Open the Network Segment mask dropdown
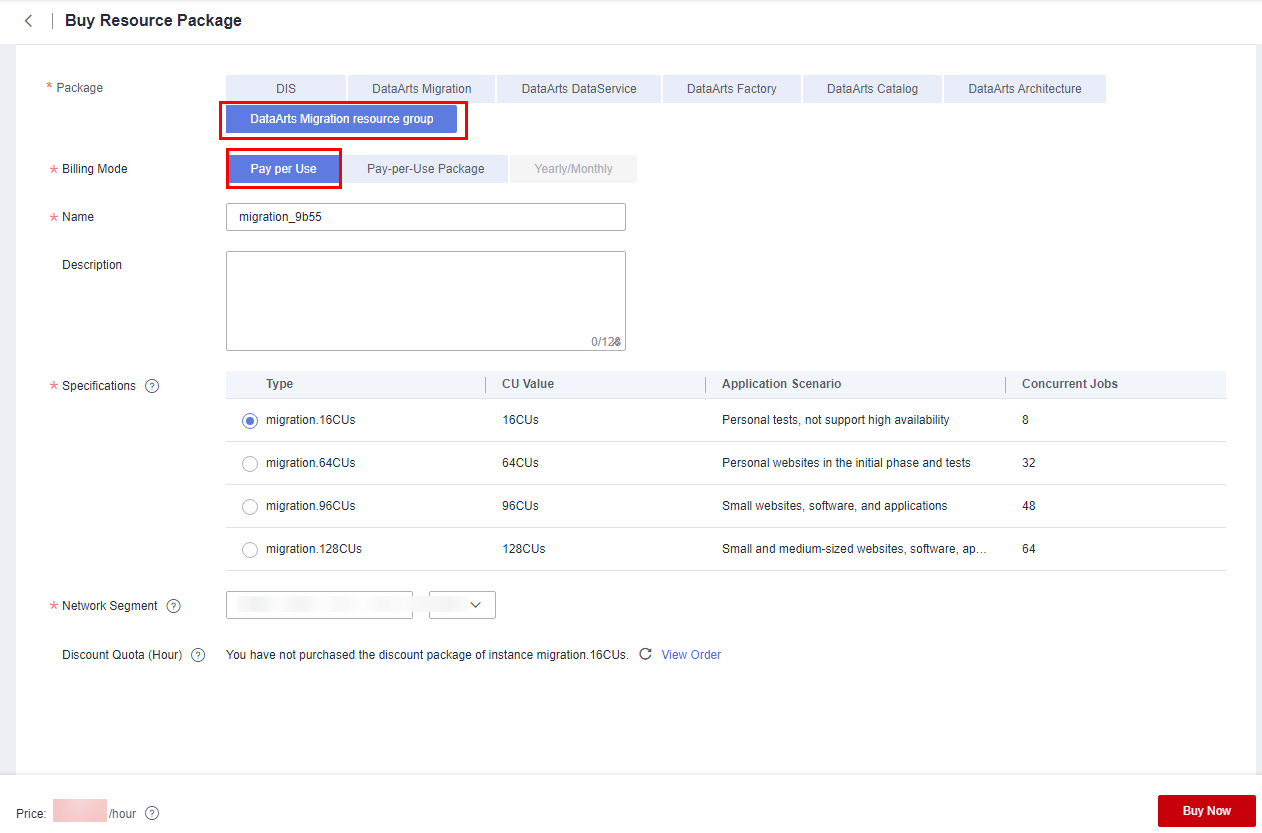This screenshot has width=1262, height=833. 462,605
